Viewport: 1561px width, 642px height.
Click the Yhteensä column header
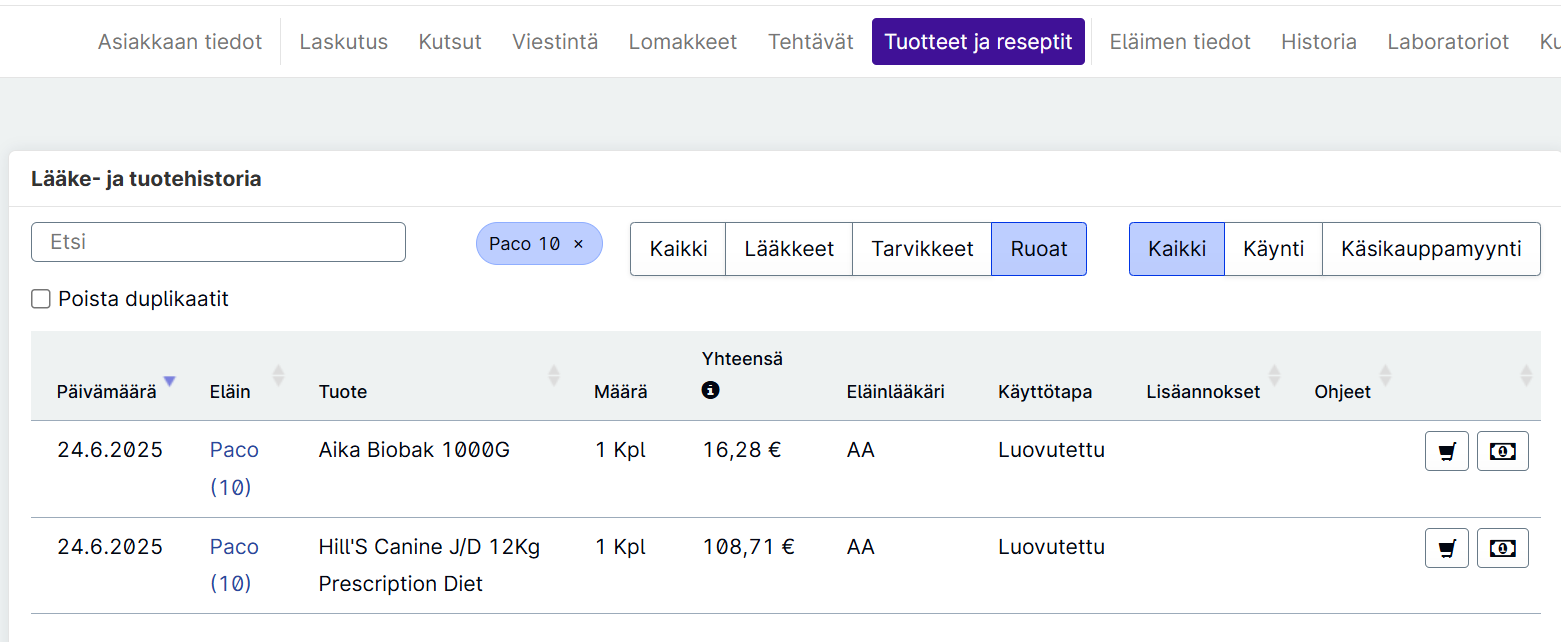pyautogui.click(x=742, y=358)
